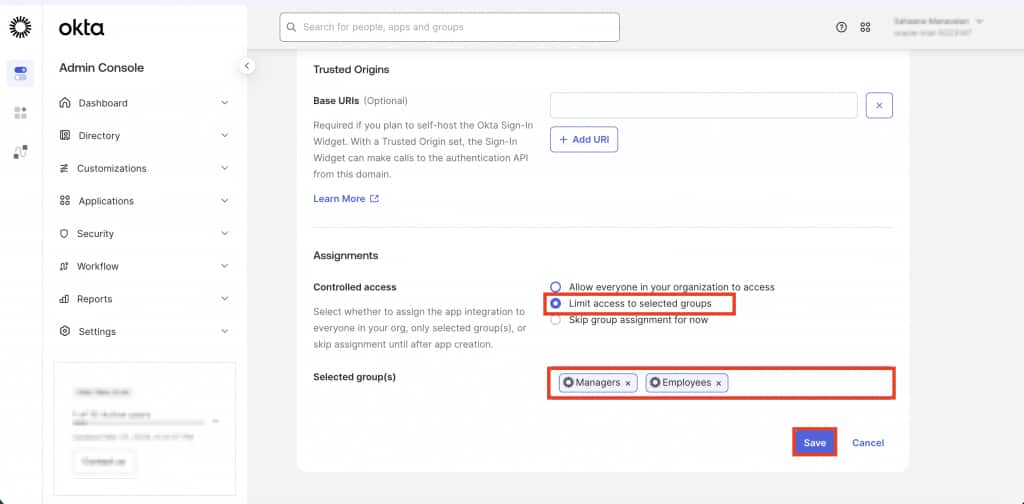Click the Selected group(s) label

coord(355,377)
